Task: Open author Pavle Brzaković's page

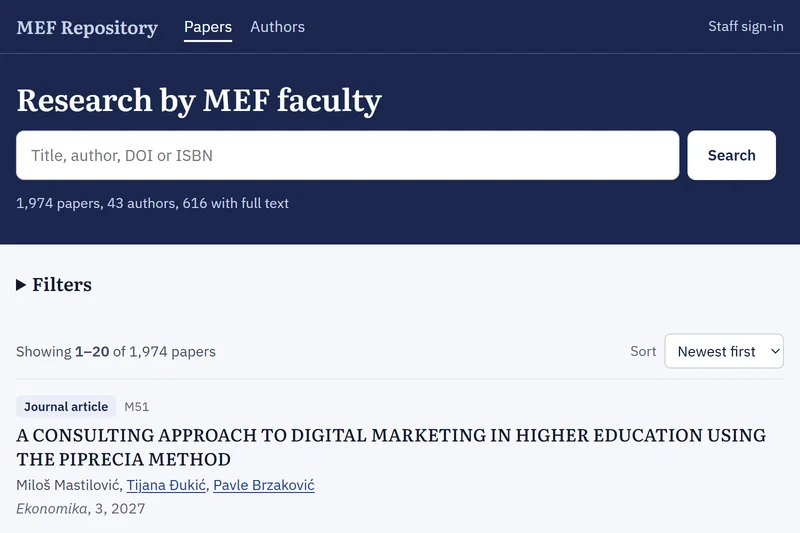Action: [264, 485]
